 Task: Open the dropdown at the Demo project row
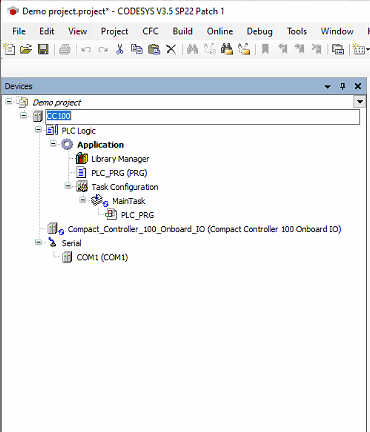(360, 102)
